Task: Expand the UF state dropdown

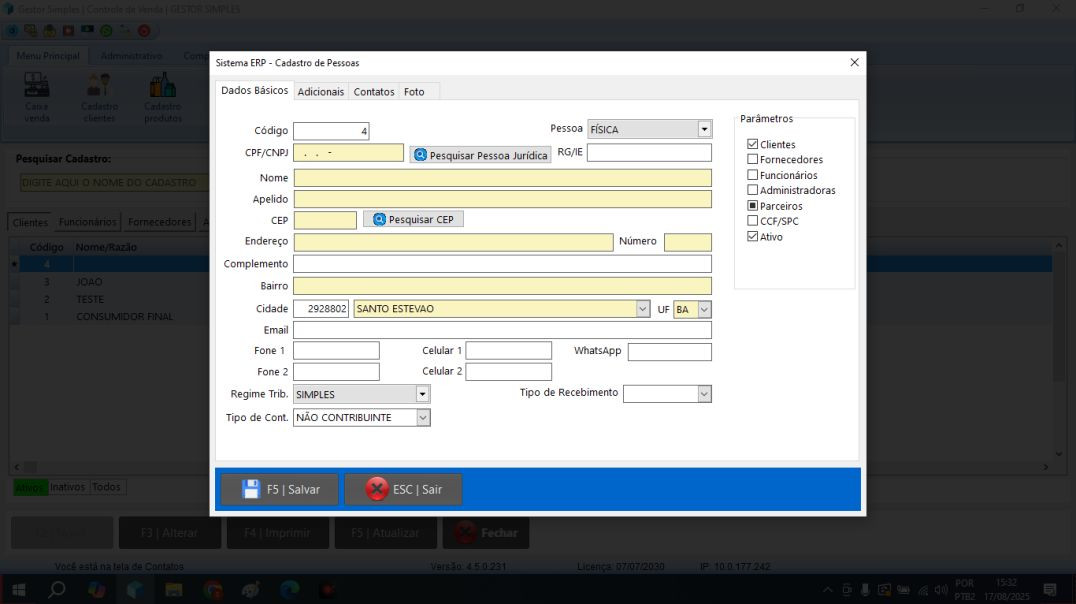Action: point(704,310)
